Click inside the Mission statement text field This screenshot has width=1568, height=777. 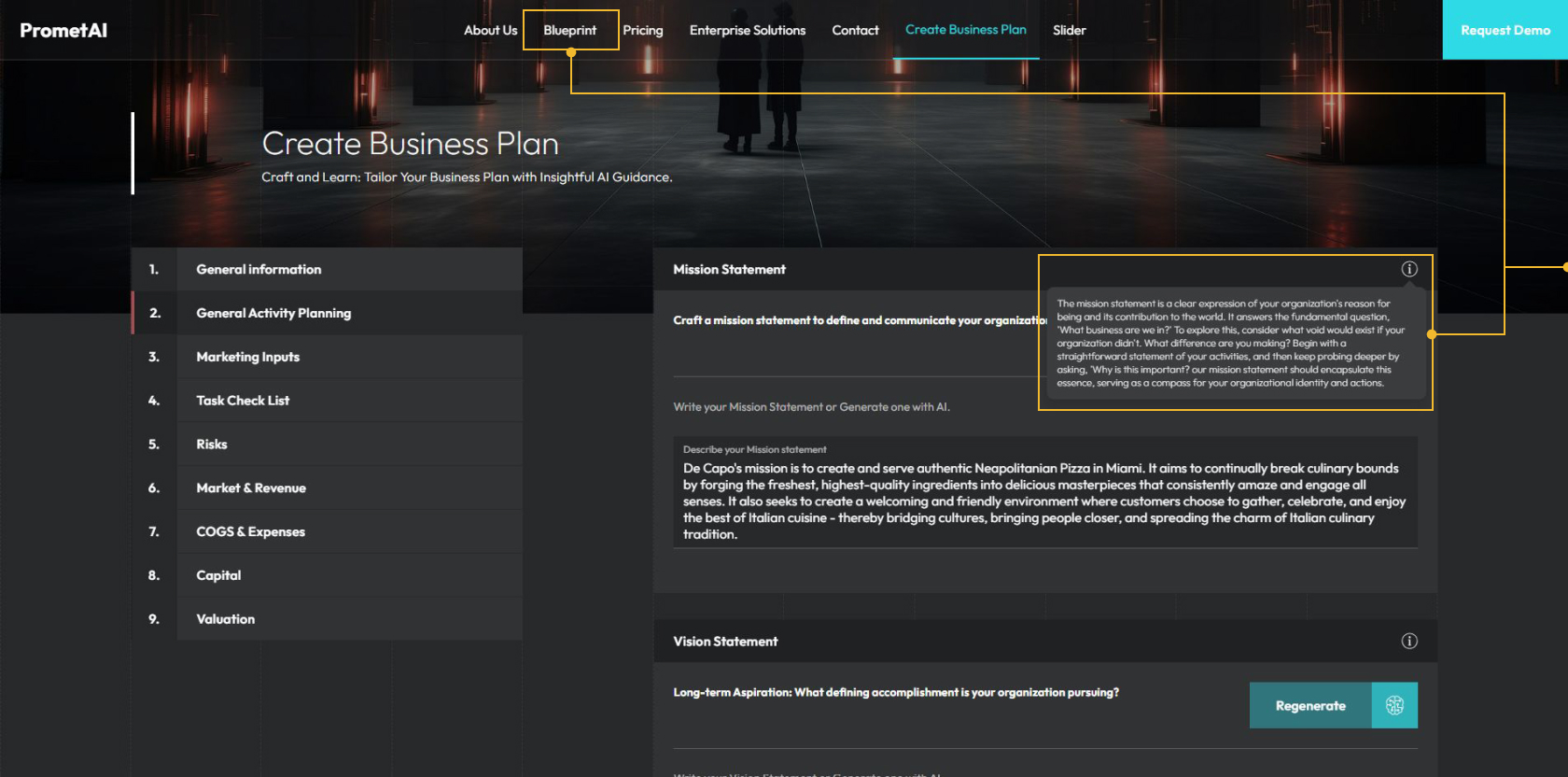click(1045, 492)
